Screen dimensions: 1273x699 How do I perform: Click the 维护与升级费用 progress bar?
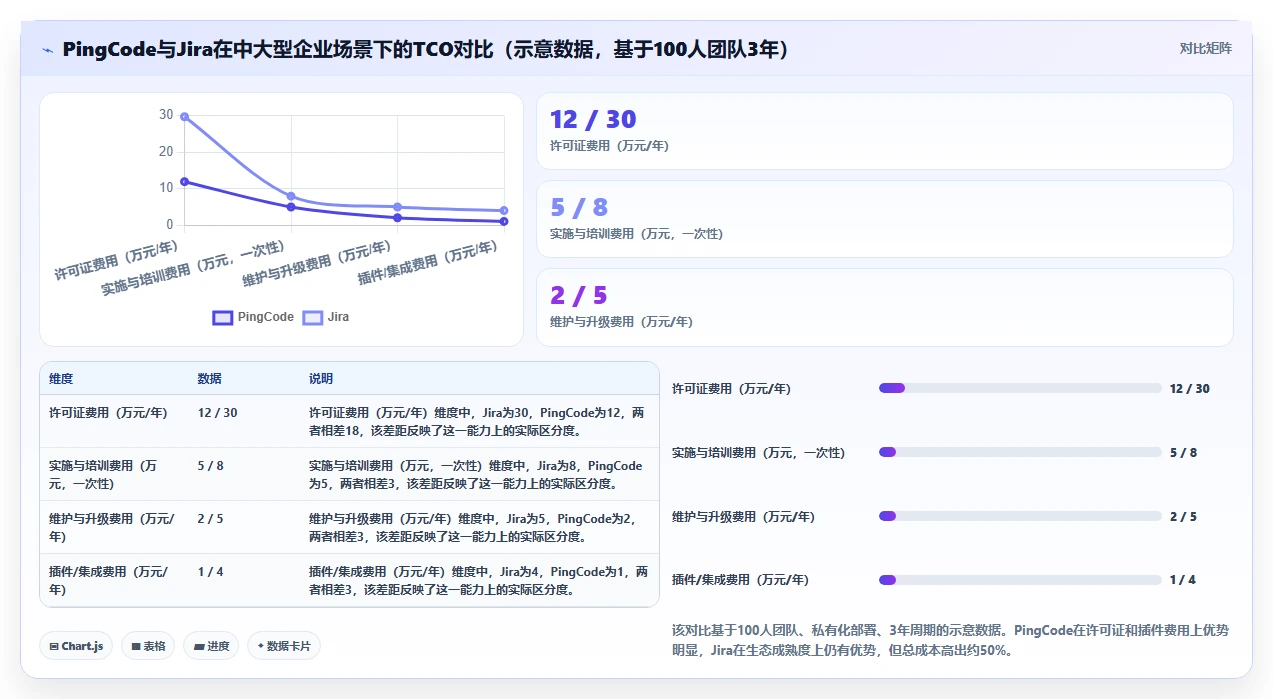click(x=1020, y=516)
